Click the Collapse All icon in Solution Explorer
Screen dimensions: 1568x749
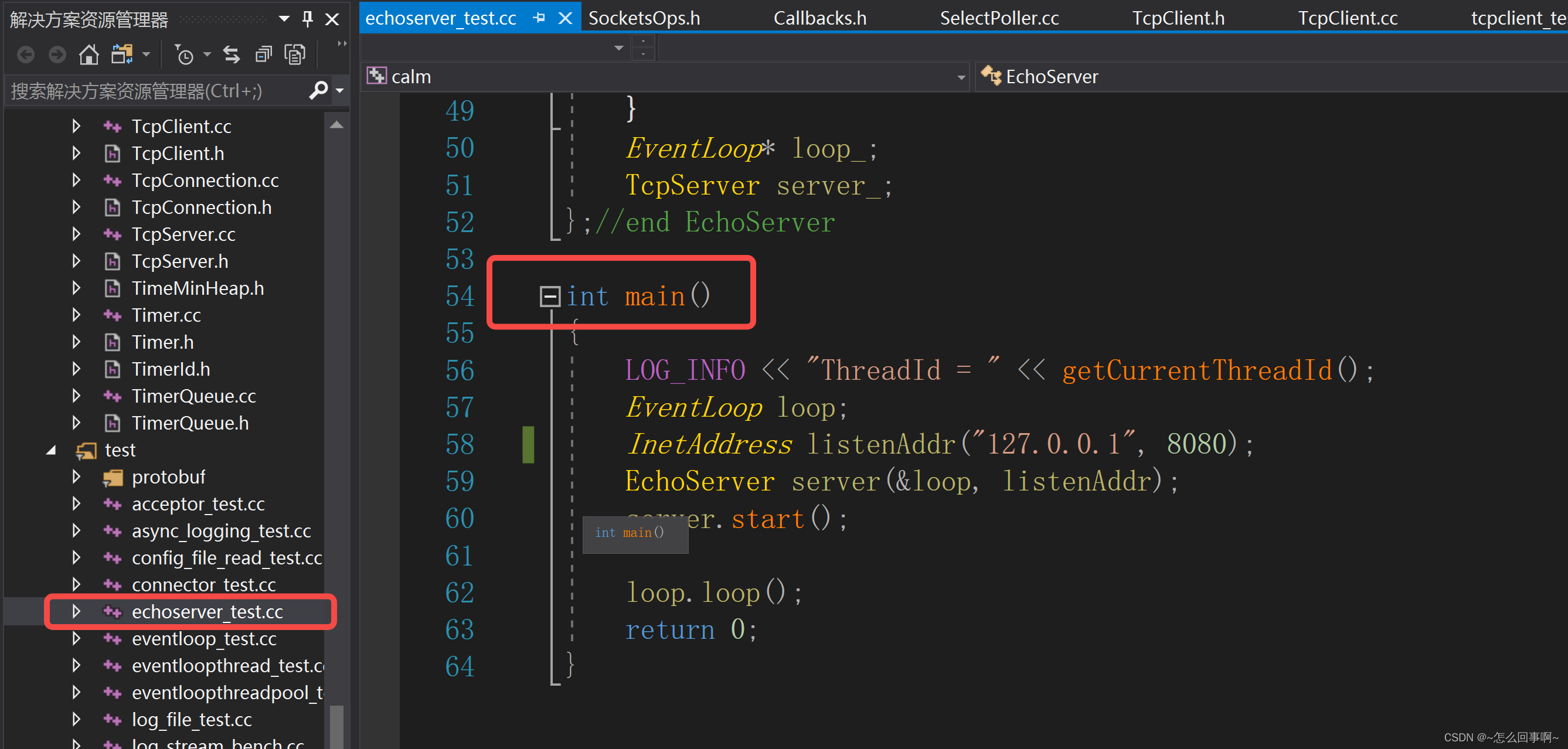pos(263,54)
